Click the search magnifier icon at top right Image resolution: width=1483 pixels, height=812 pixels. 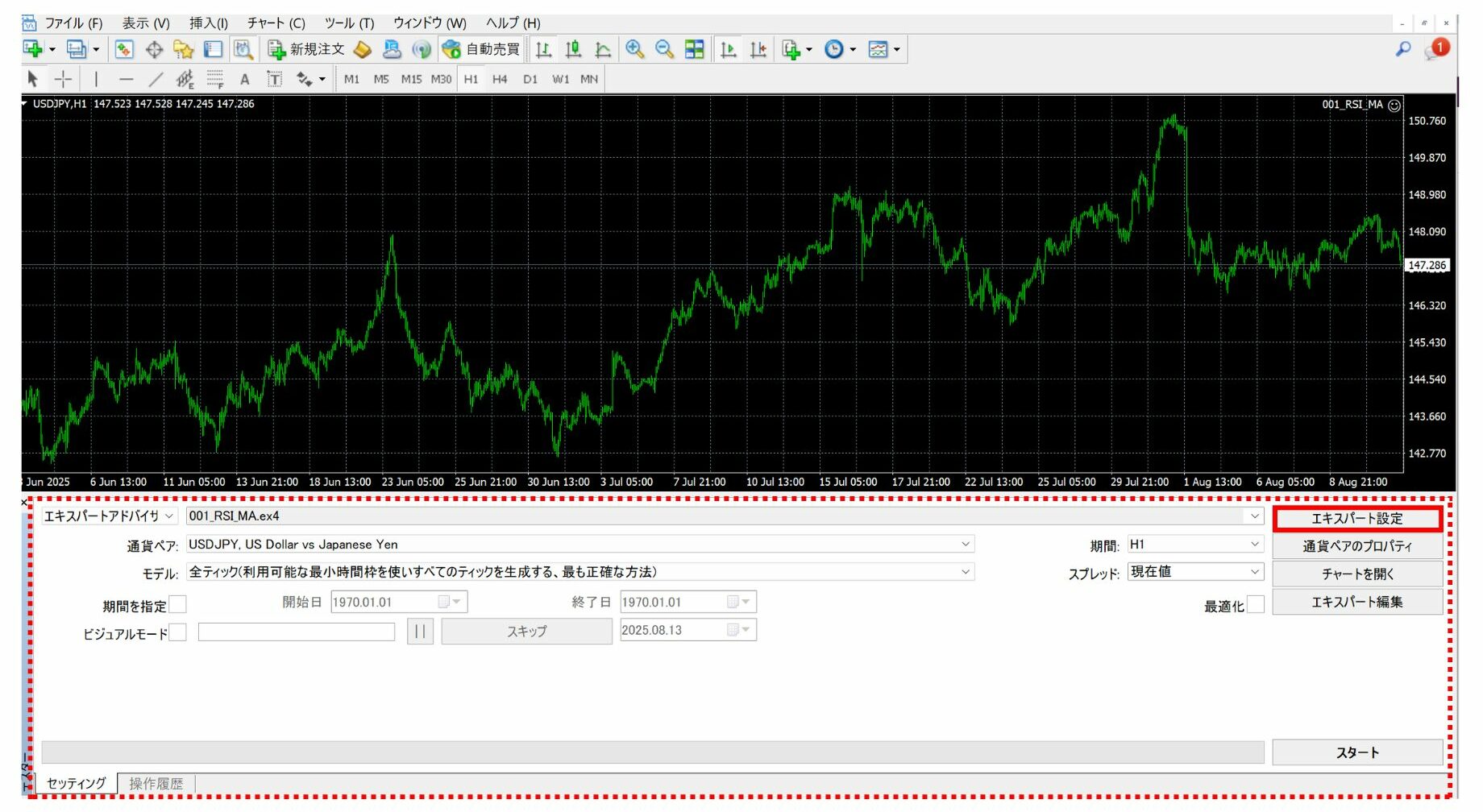(1403, 49)
